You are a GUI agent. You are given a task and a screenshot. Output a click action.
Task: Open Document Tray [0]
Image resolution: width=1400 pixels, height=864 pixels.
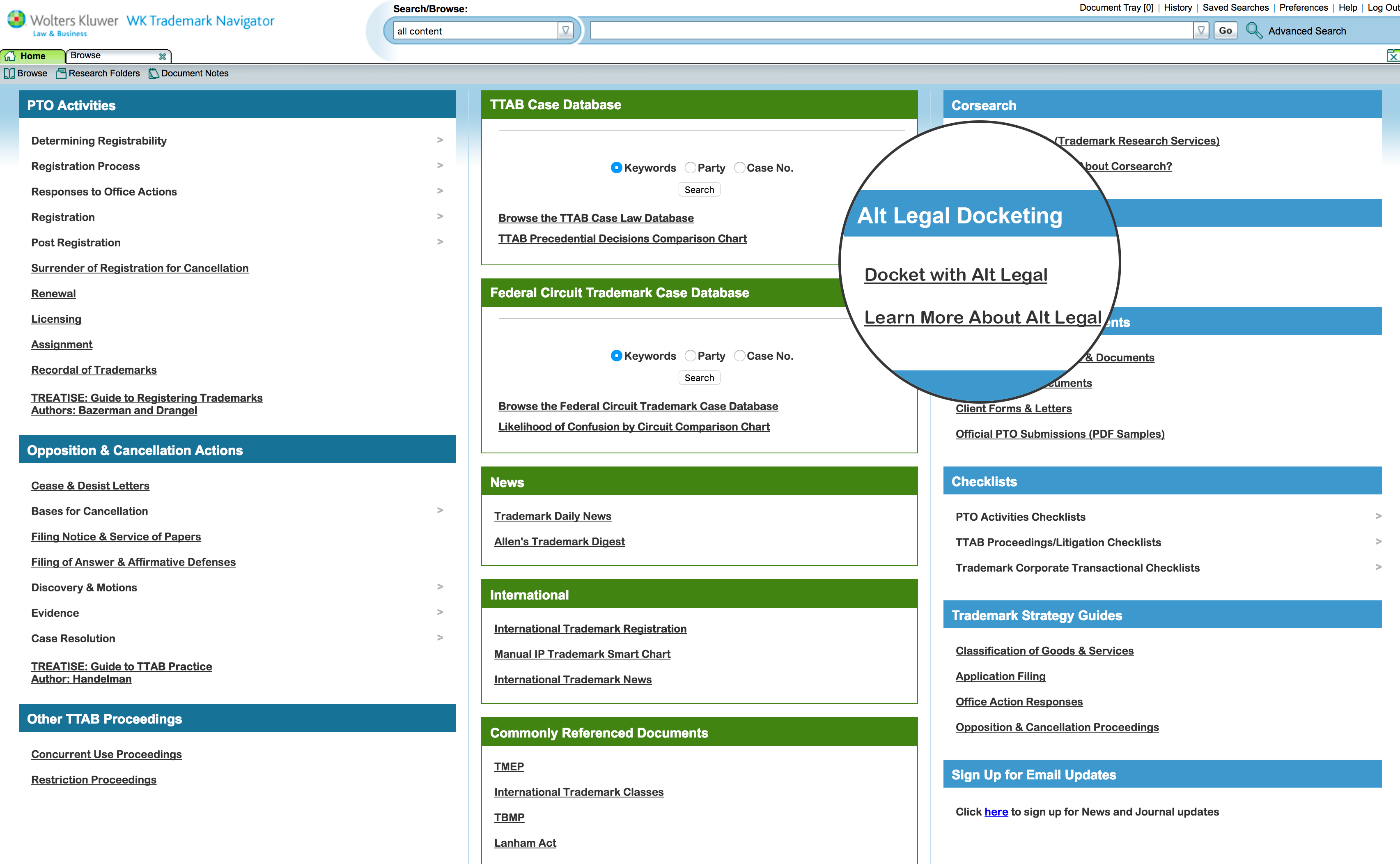click(x=1116, y=7)
